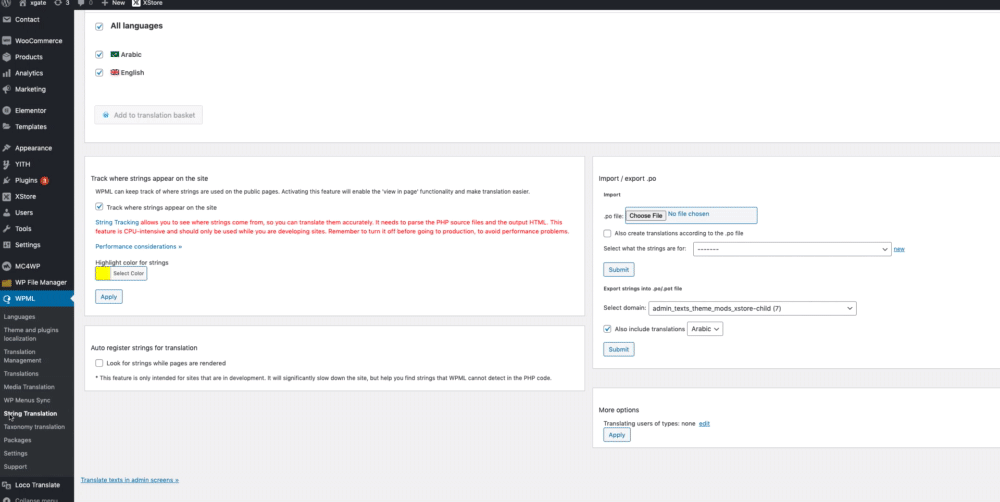Open the Analytics bar chart icon
1000x502 pixels.
pos(6,73)
